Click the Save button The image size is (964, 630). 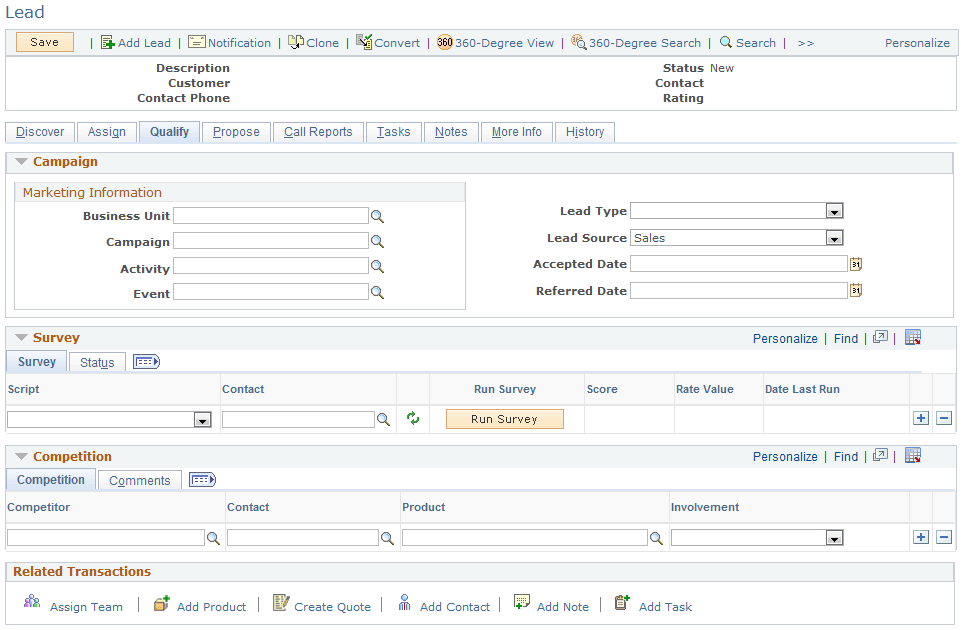click(x=44, y=42)
